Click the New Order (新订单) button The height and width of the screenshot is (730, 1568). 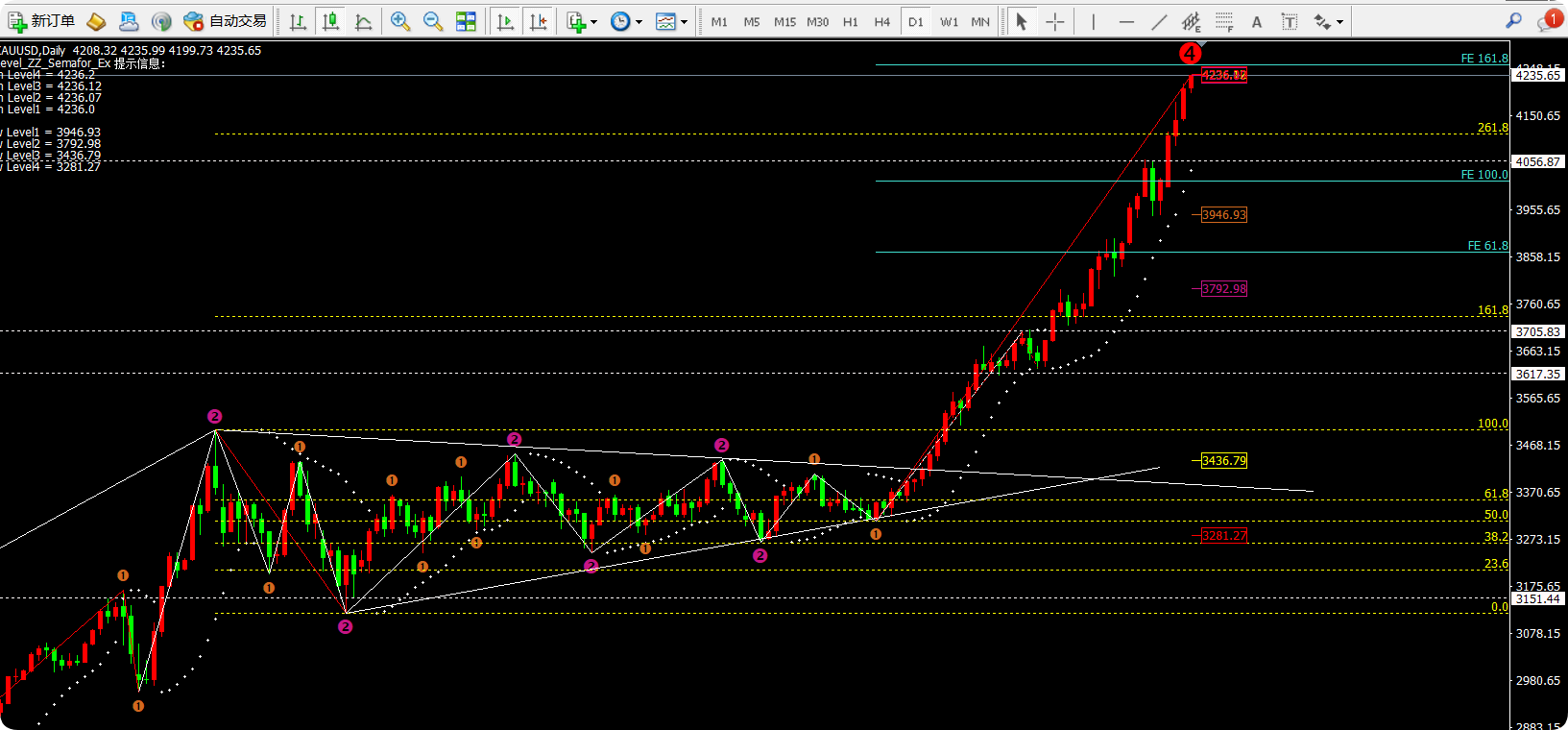pos(41,21)
